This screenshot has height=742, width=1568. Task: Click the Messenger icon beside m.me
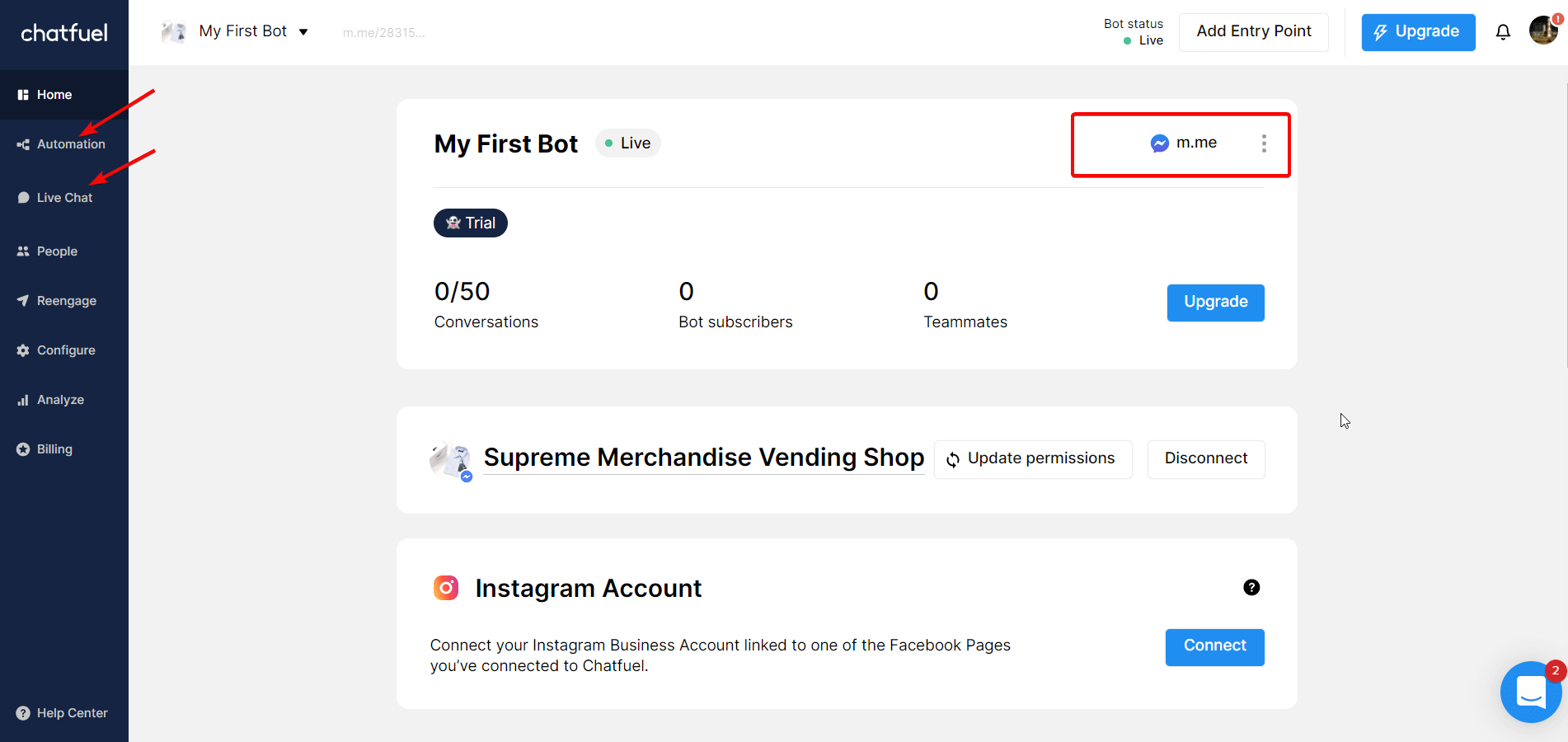[1159, 143]
